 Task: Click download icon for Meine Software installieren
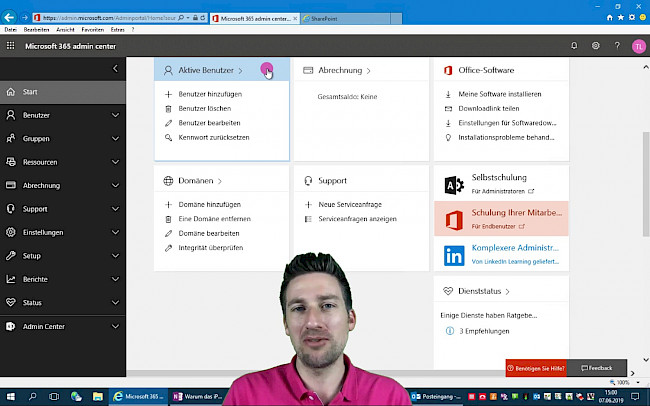coord(447,93)
